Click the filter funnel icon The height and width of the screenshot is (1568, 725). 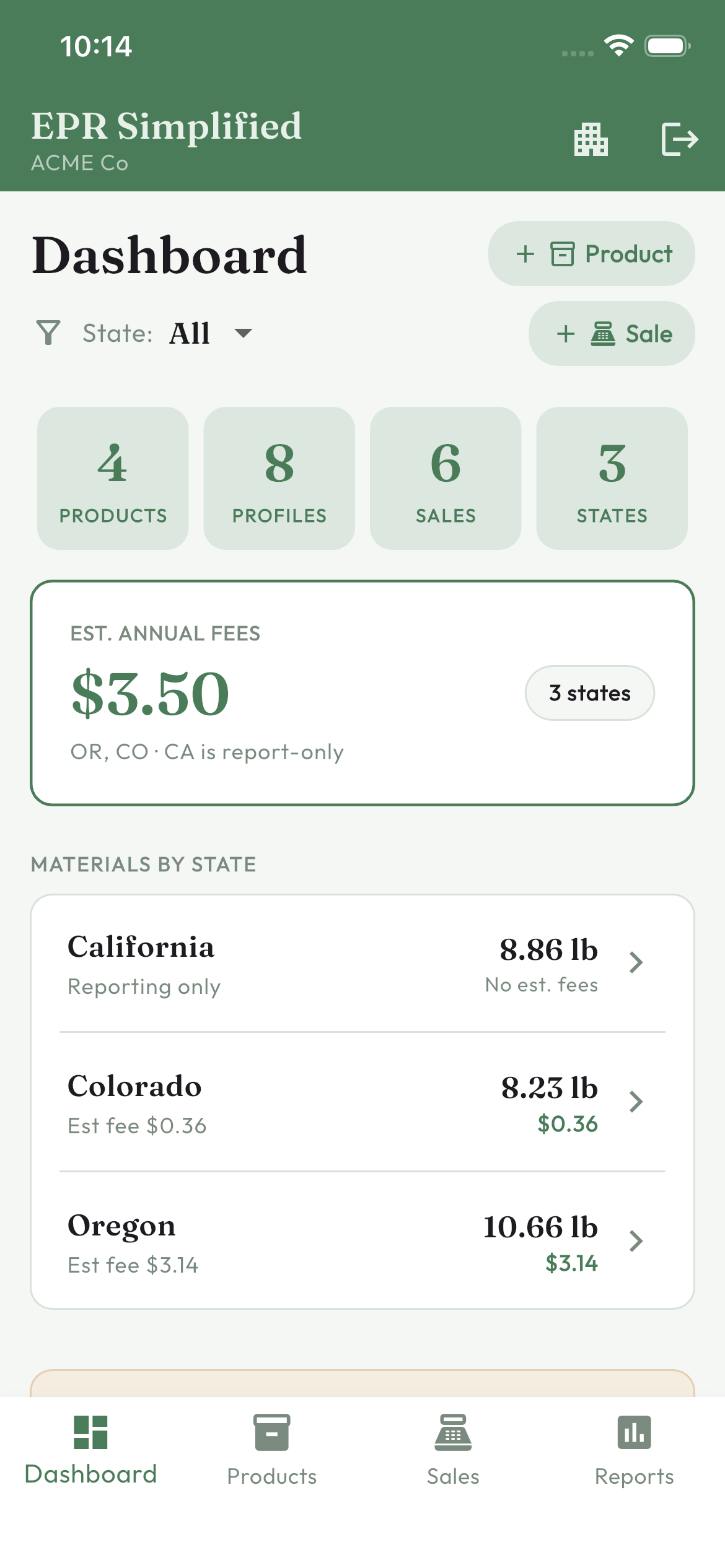click(48, 333)
